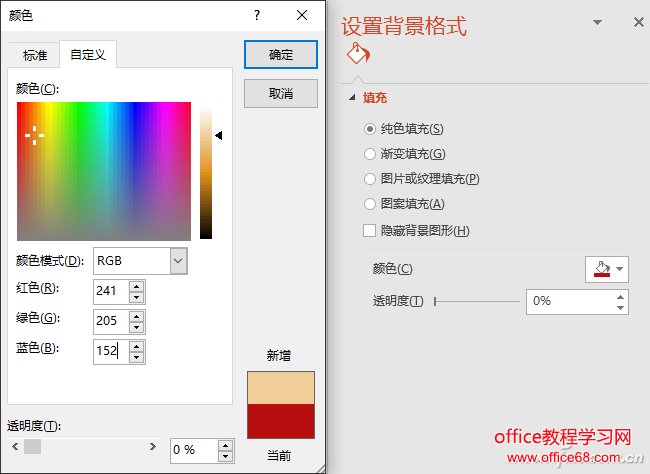Click the red (红色) value input field

[110, 291]
